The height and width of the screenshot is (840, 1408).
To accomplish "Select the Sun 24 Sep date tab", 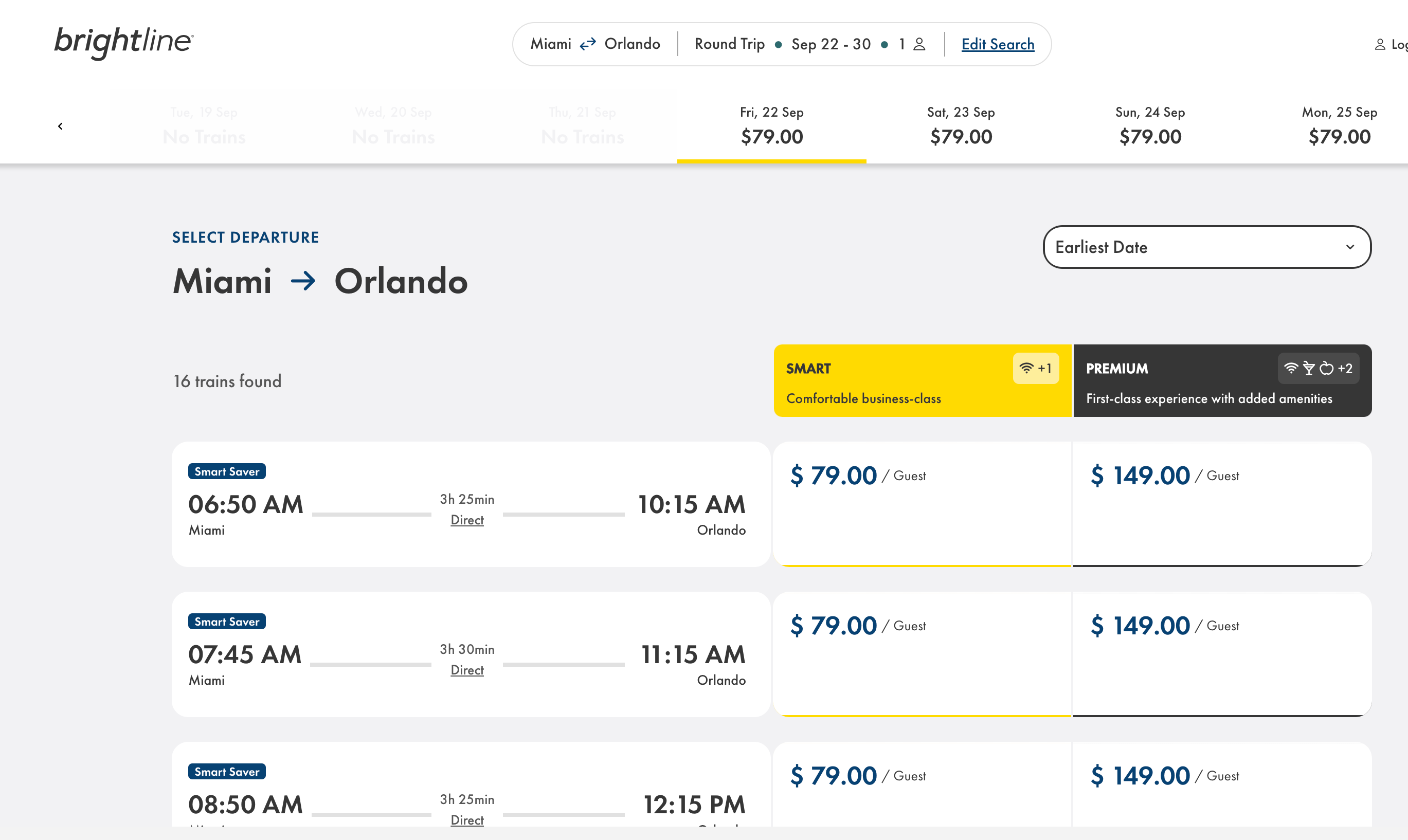I will pos(1150,125).
